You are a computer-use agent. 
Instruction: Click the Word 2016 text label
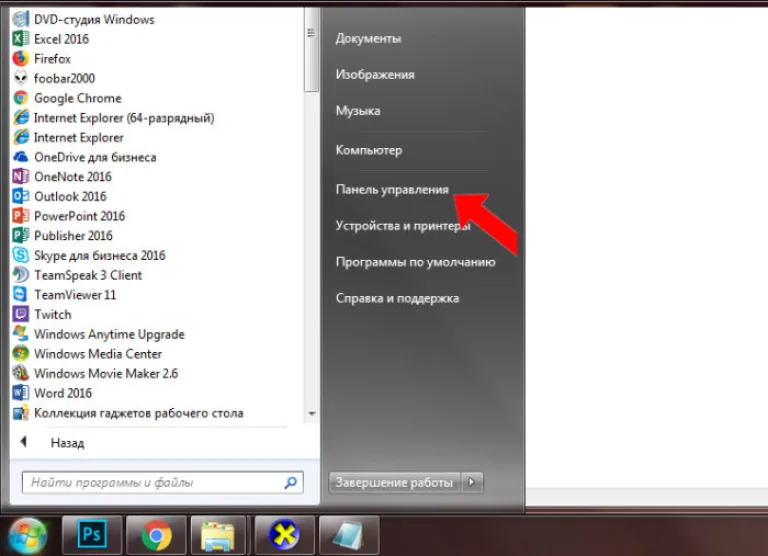pos(63,393)
